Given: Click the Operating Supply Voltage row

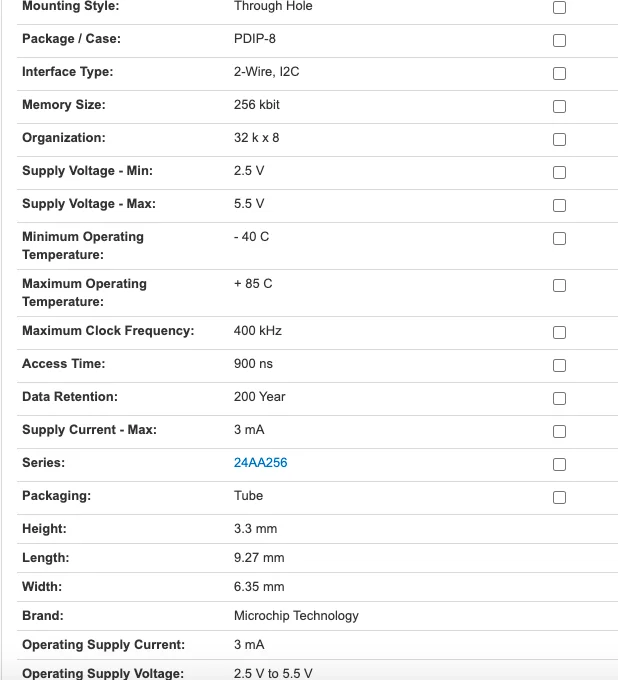Looking at the screenshot, I should coord(317,670).
